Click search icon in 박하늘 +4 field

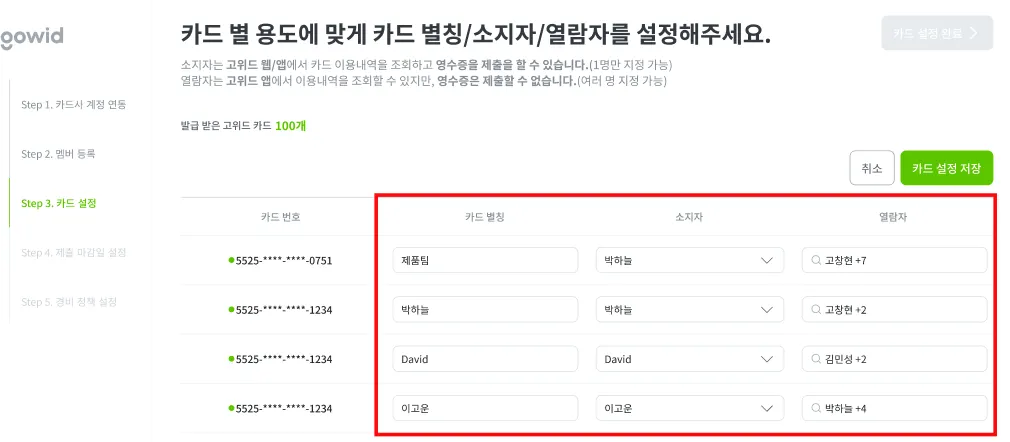point(815,408)
